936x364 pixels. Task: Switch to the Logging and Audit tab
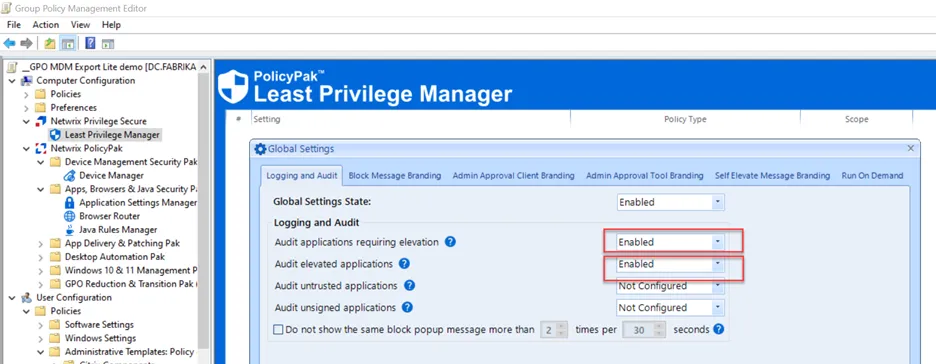point(302,175)
